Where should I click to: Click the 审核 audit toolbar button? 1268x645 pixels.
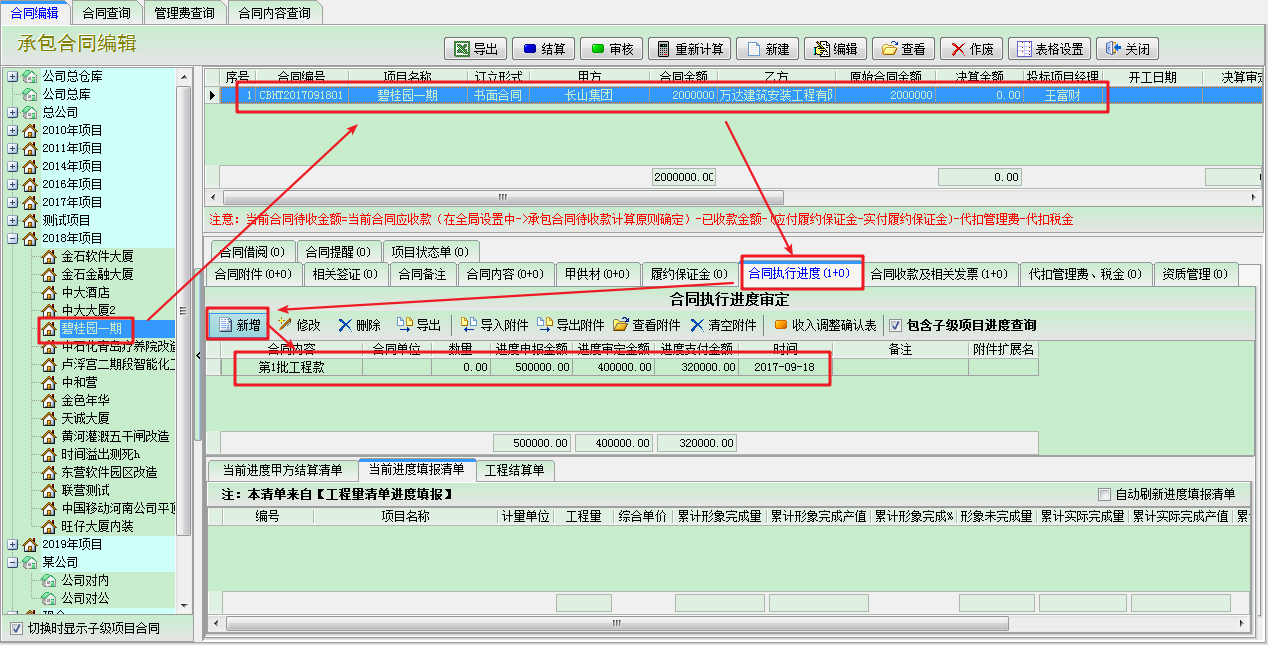point(611,49)
